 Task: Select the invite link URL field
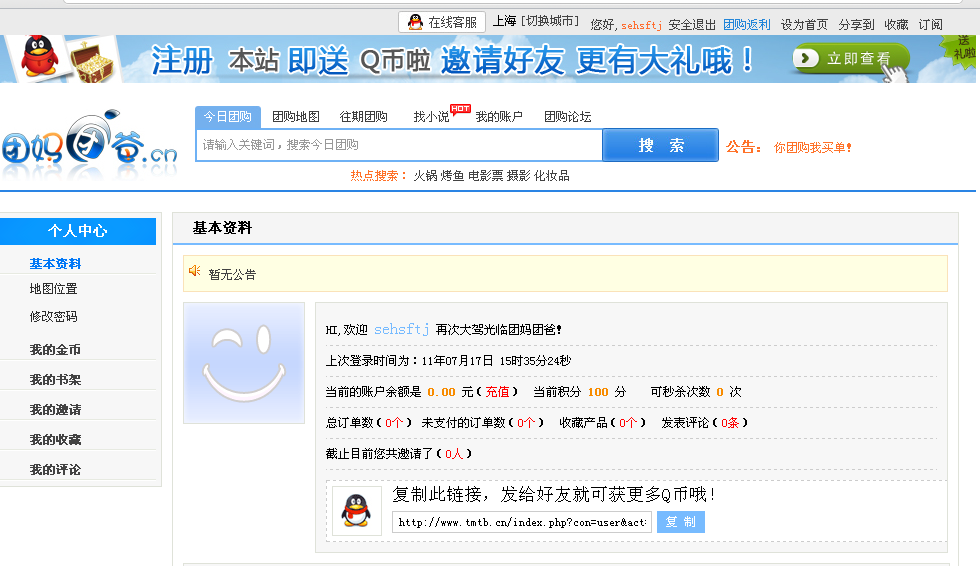click(x=522, y=522)
